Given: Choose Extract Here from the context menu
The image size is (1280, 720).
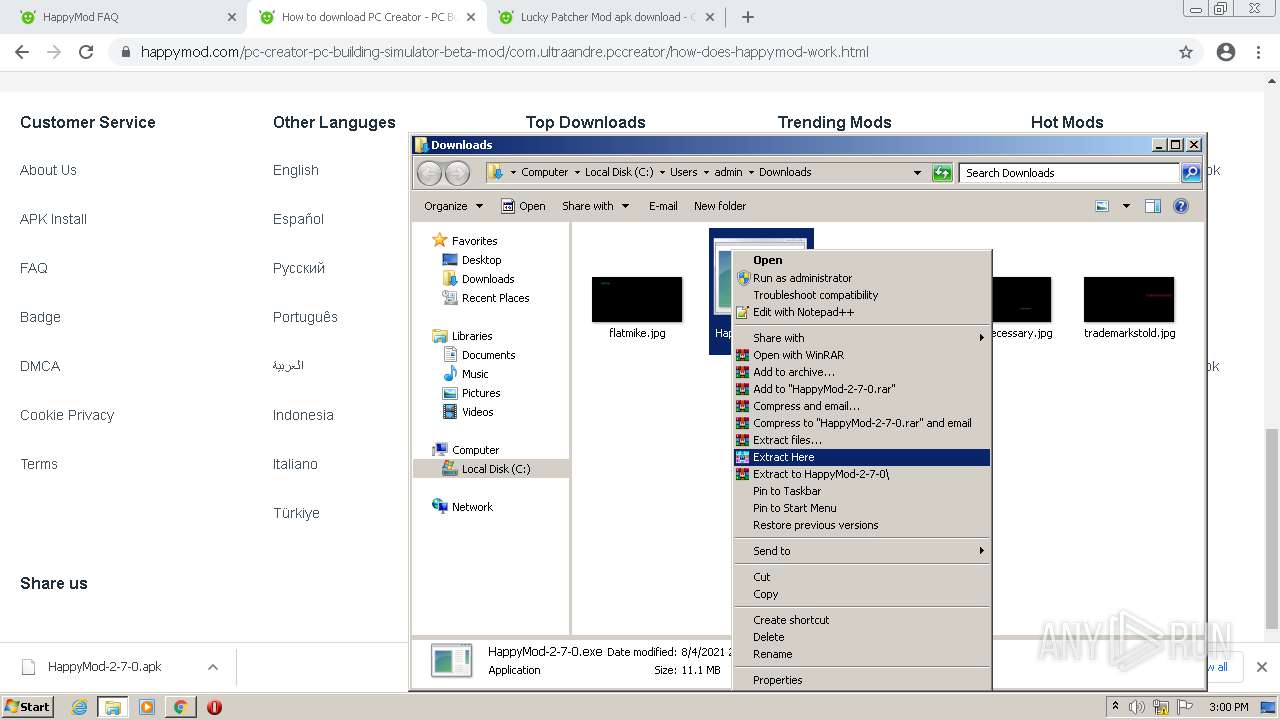Looking at the screenshot, I should pos(862,457).
